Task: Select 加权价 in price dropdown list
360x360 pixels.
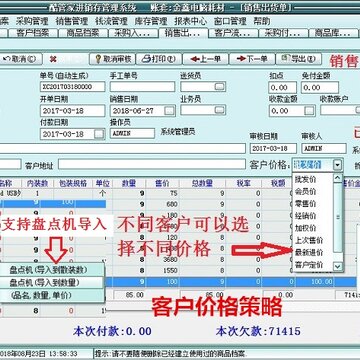Action: [x=305, y=228]
